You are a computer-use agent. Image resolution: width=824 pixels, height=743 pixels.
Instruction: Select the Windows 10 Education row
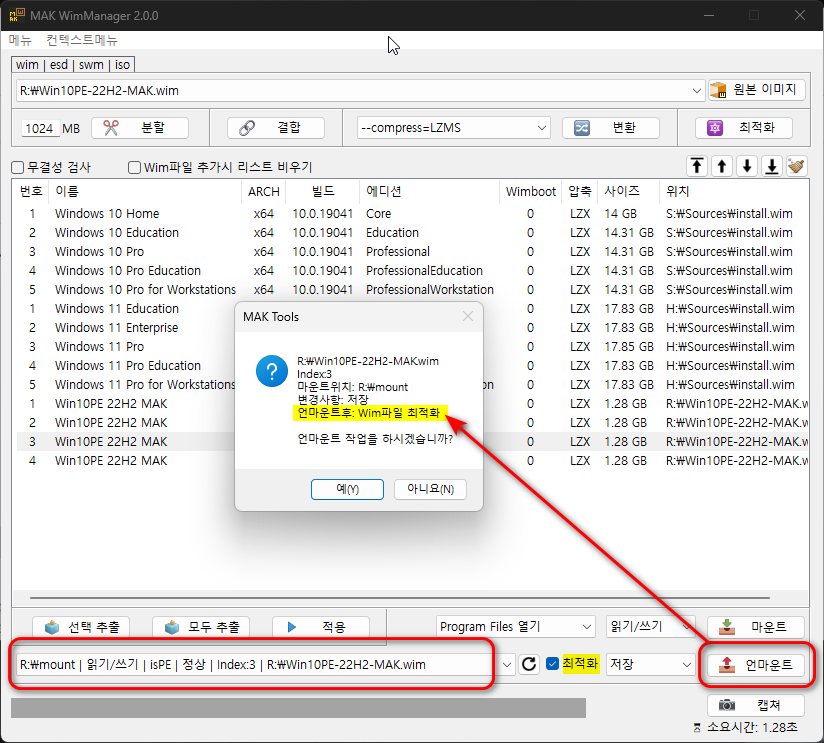(x=413, y=233)
